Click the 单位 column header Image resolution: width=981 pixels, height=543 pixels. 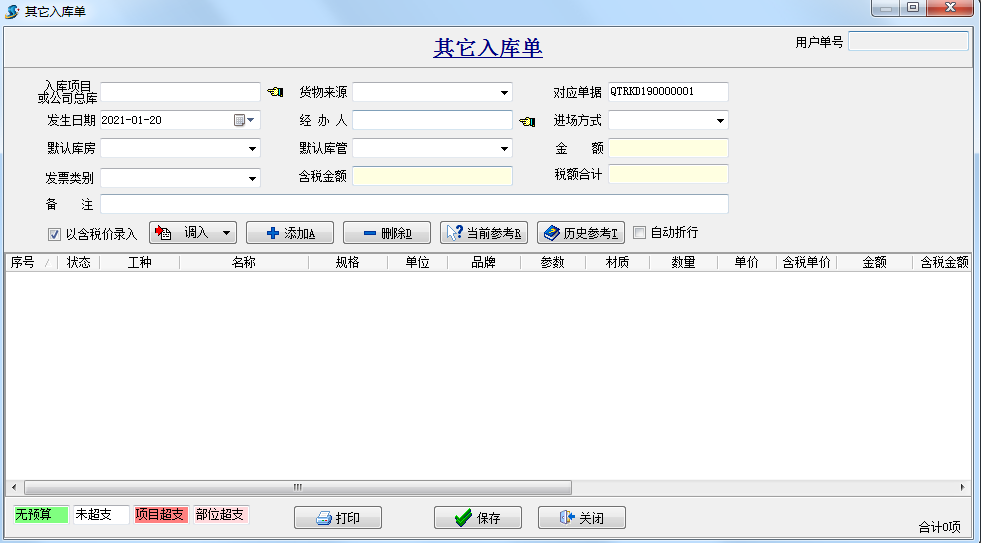point(417,263)
